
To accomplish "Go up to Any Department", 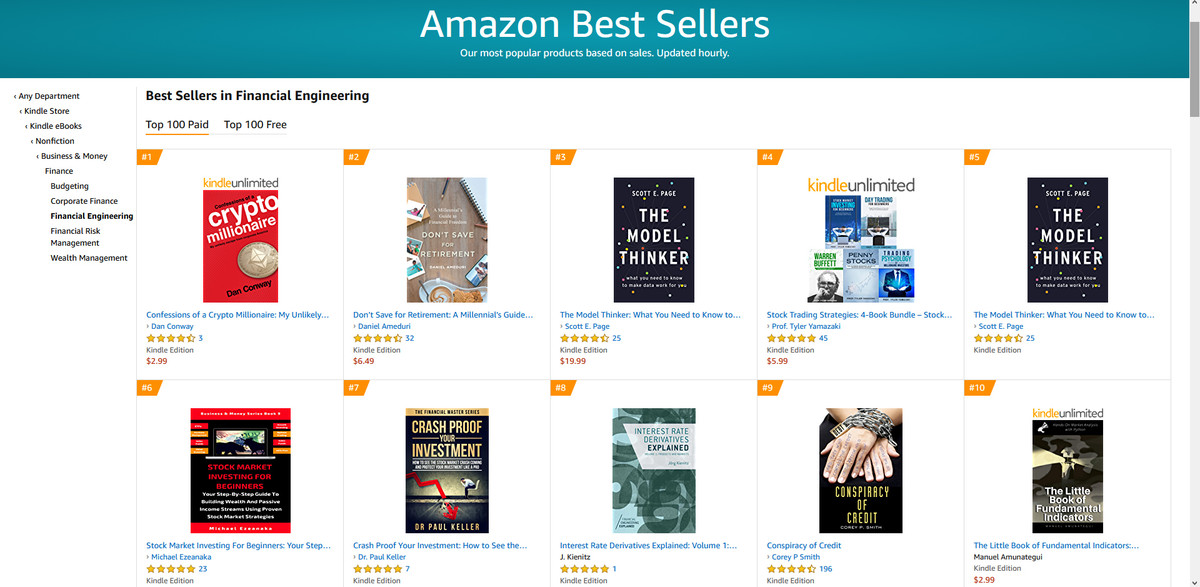I will point(49,96).
